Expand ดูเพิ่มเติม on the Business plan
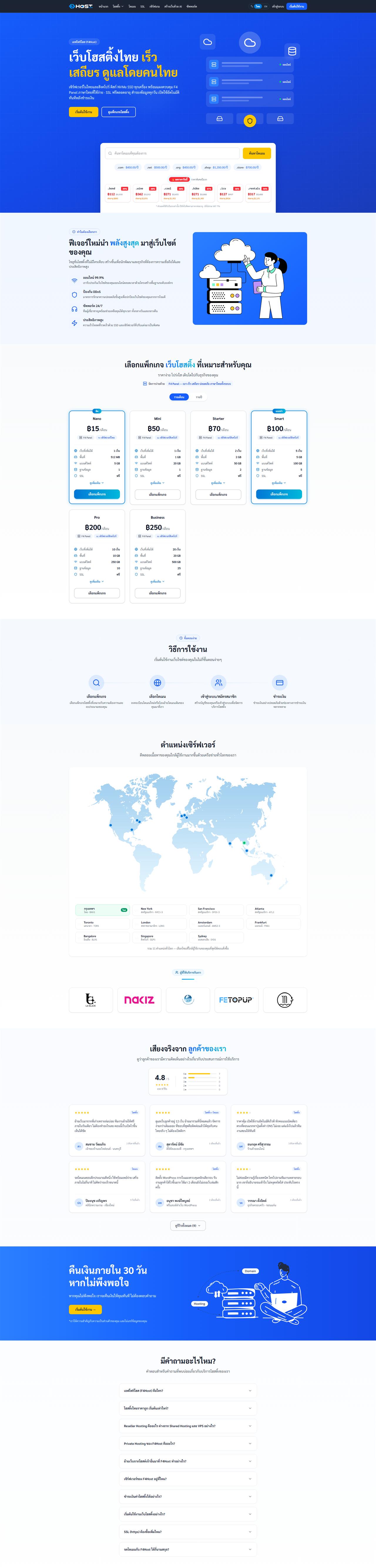 (x=157, y=581)
